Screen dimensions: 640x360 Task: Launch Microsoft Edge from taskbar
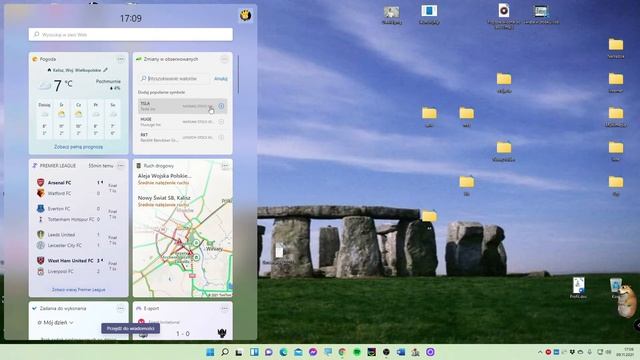click(x=283, y=352)
